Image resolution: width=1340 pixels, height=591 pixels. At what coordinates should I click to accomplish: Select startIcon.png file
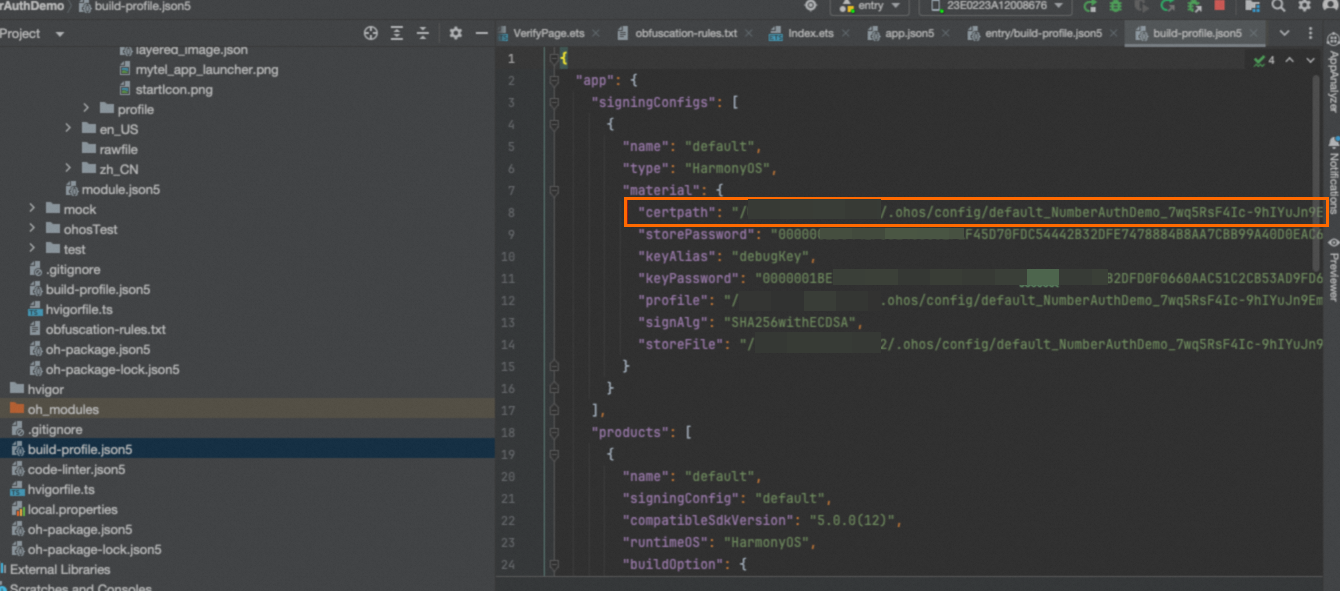click(x=174, y=89)
